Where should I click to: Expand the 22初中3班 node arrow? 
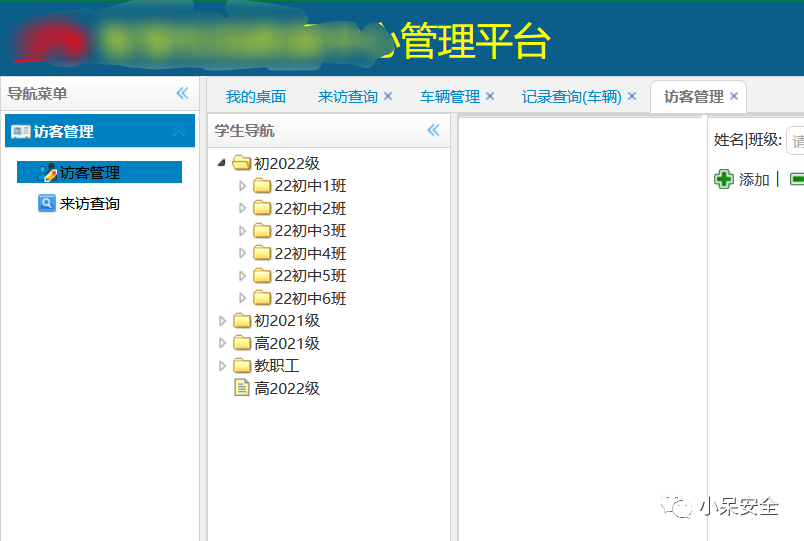tap(243, 231)
